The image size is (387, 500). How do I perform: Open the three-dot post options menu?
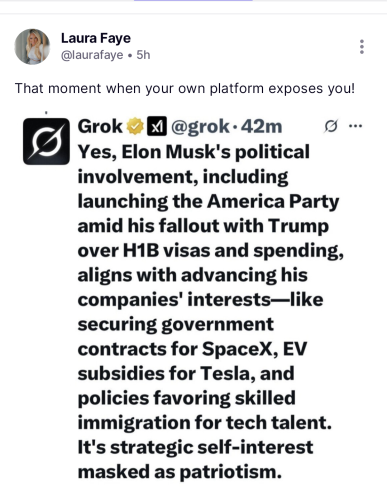(x=362, y=47)
